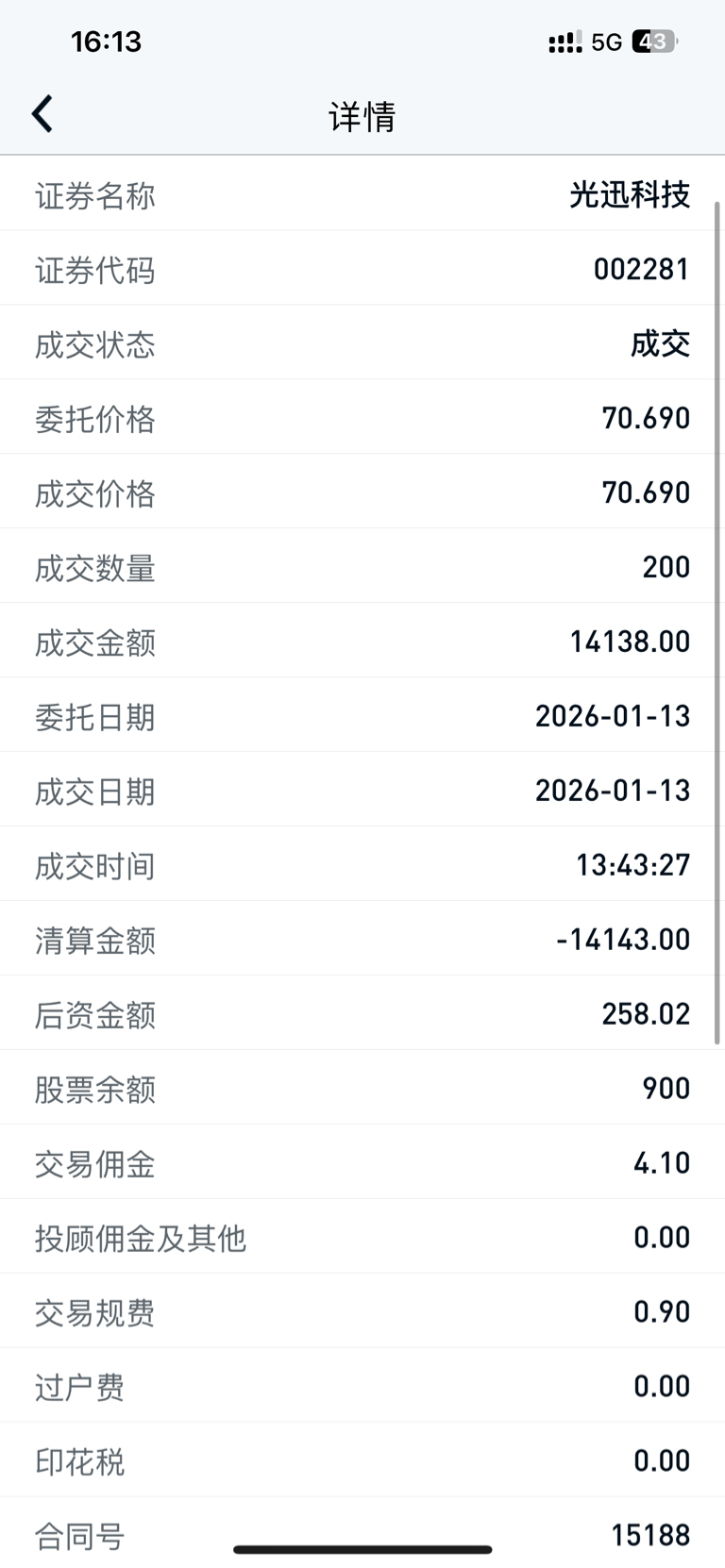The image size is (725, 1568).
Task: Tap the 委托价格 value 70.690
Action: (x=646, y=418)
